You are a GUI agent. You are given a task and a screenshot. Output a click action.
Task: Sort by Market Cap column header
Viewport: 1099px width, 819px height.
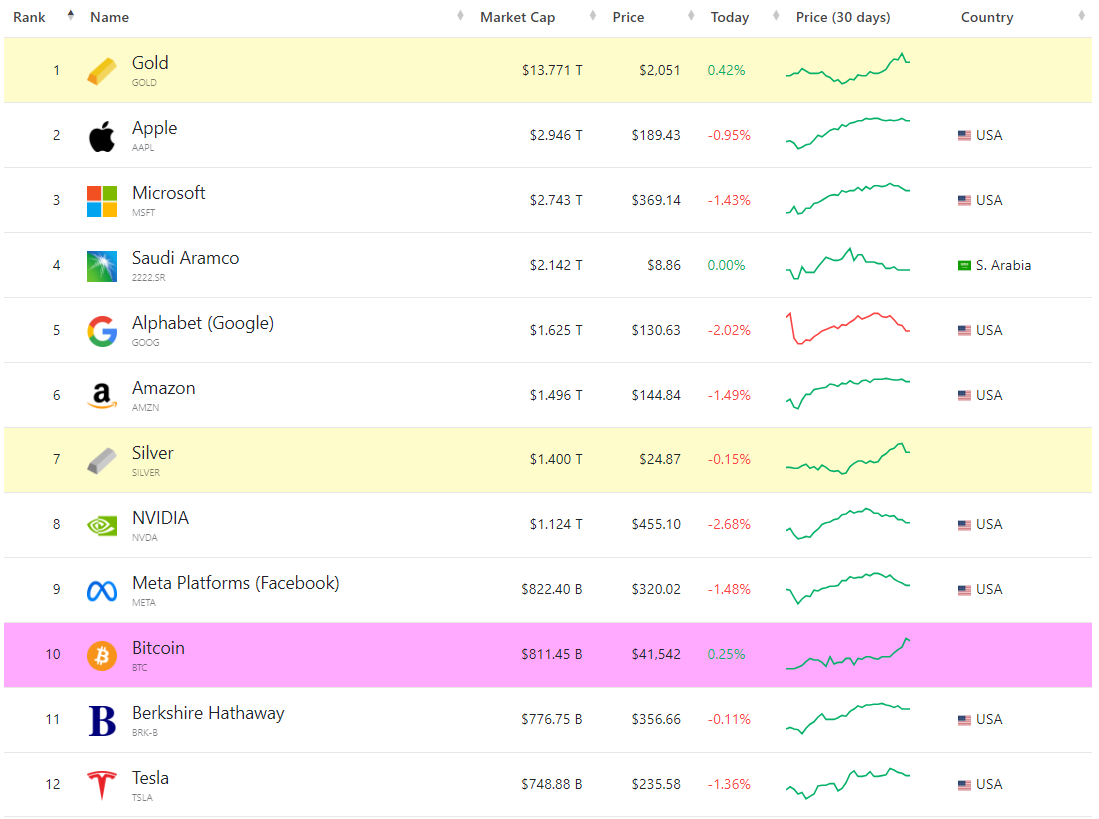tap(517, 17)
